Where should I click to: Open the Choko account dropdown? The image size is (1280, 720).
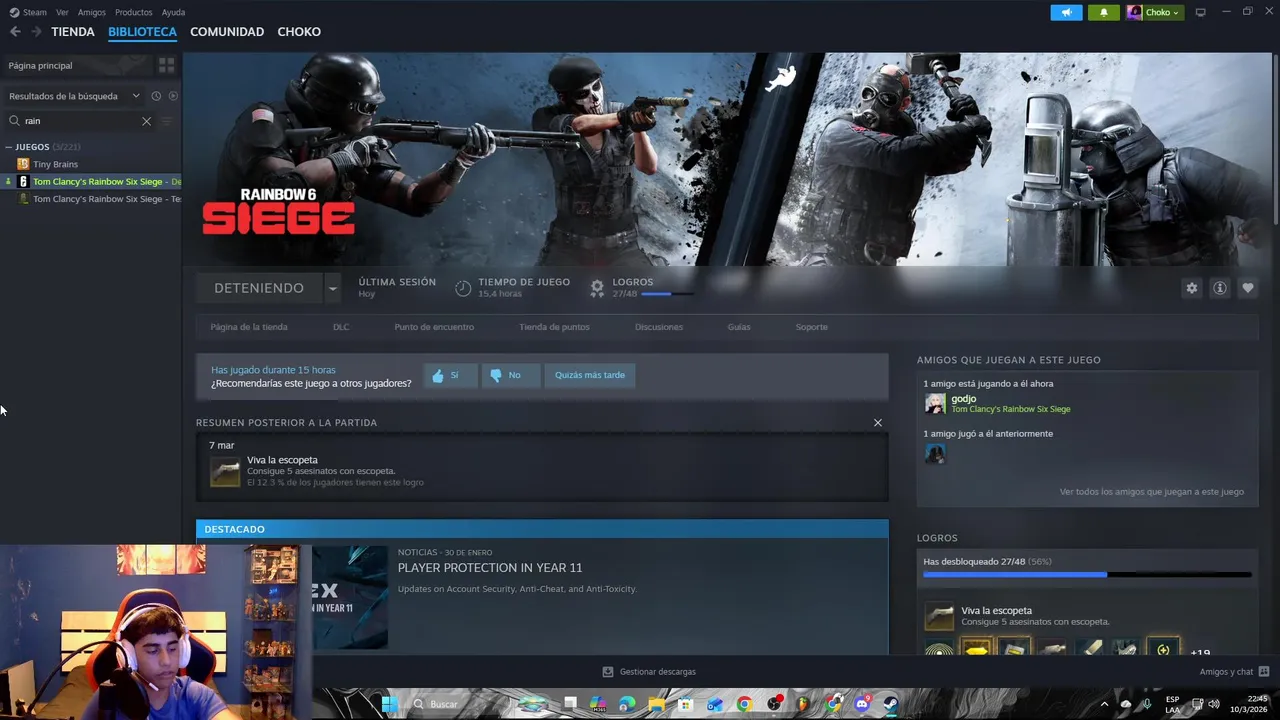(1154, 12)
